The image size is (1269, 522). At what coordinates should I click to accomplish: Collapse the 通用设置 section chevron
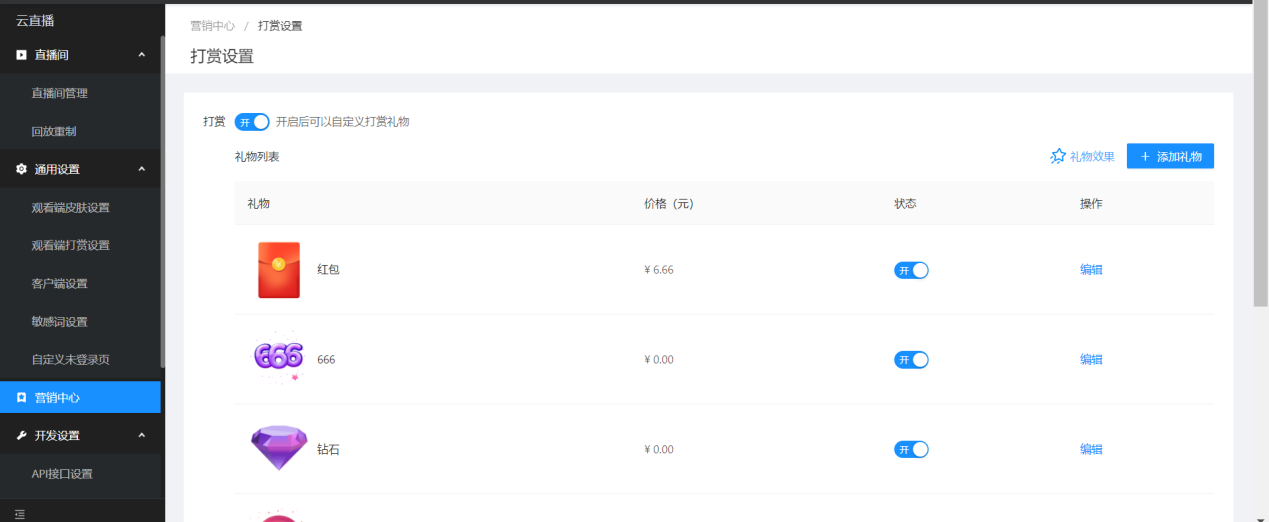[141, 169]
